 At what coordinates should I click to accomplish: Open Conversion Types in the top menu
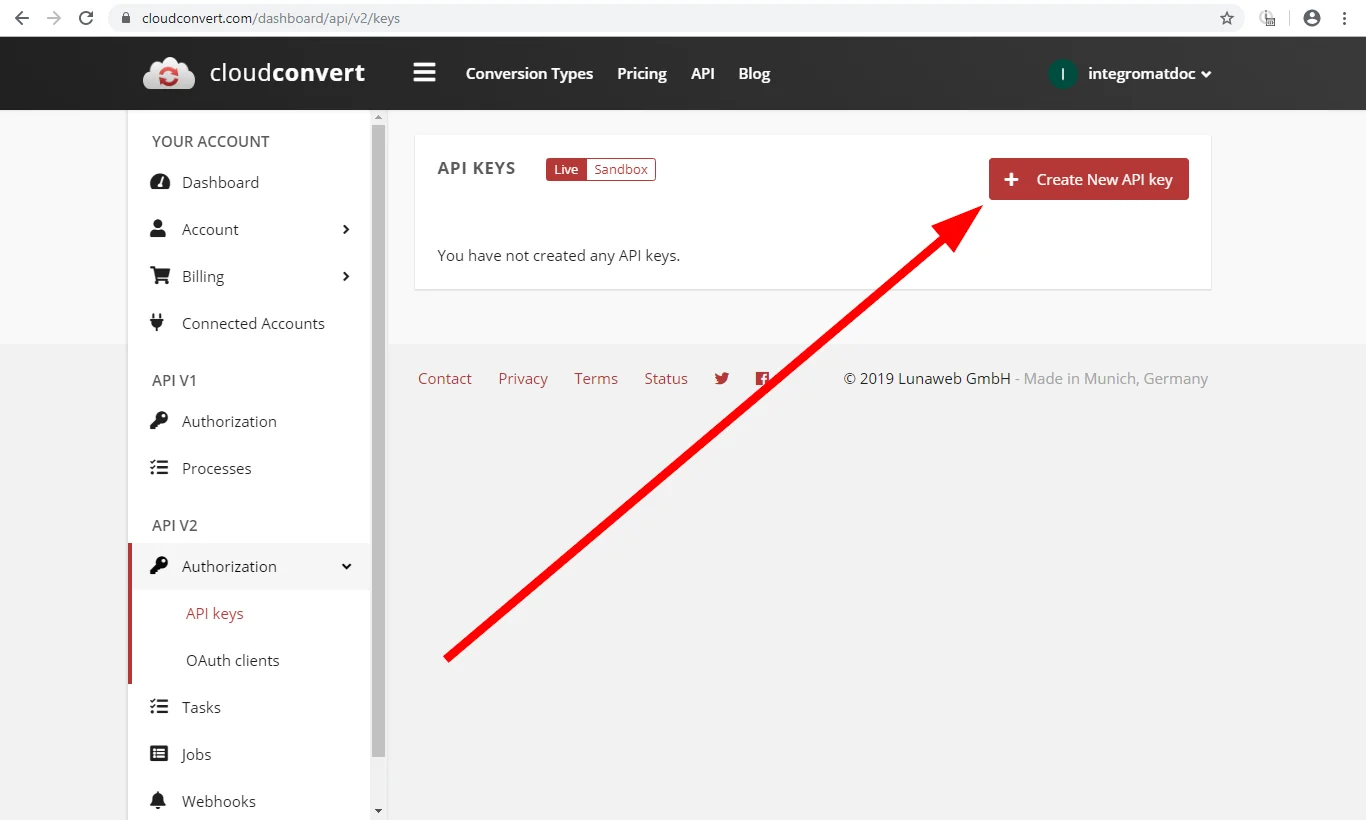tap(529, 74)
